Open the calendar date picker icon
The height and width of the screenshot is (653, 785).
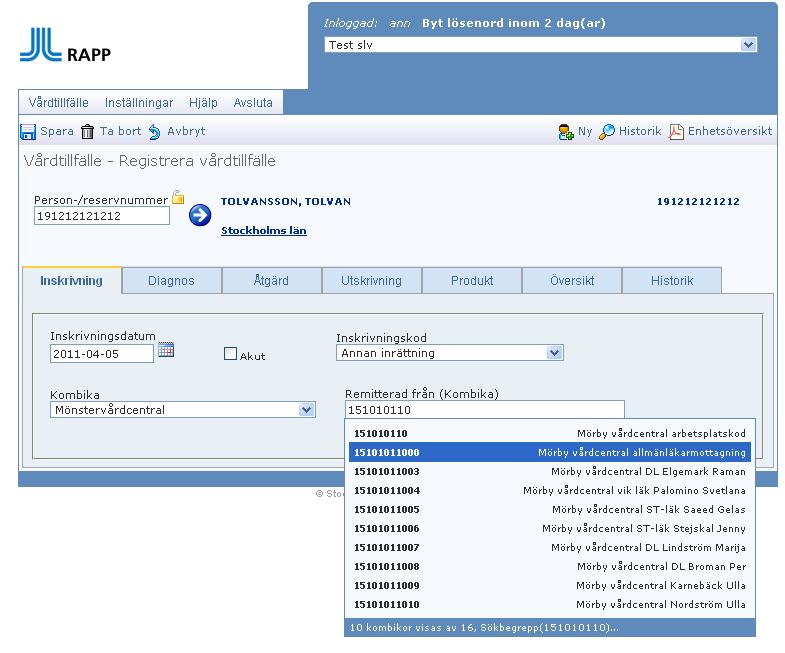166,350
